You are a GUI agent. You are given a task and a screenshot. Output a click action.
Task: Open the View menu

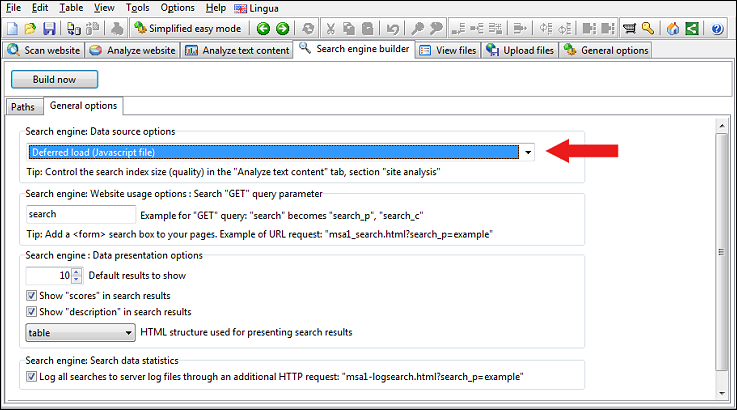pyautogui.click(x=104, y=8)
